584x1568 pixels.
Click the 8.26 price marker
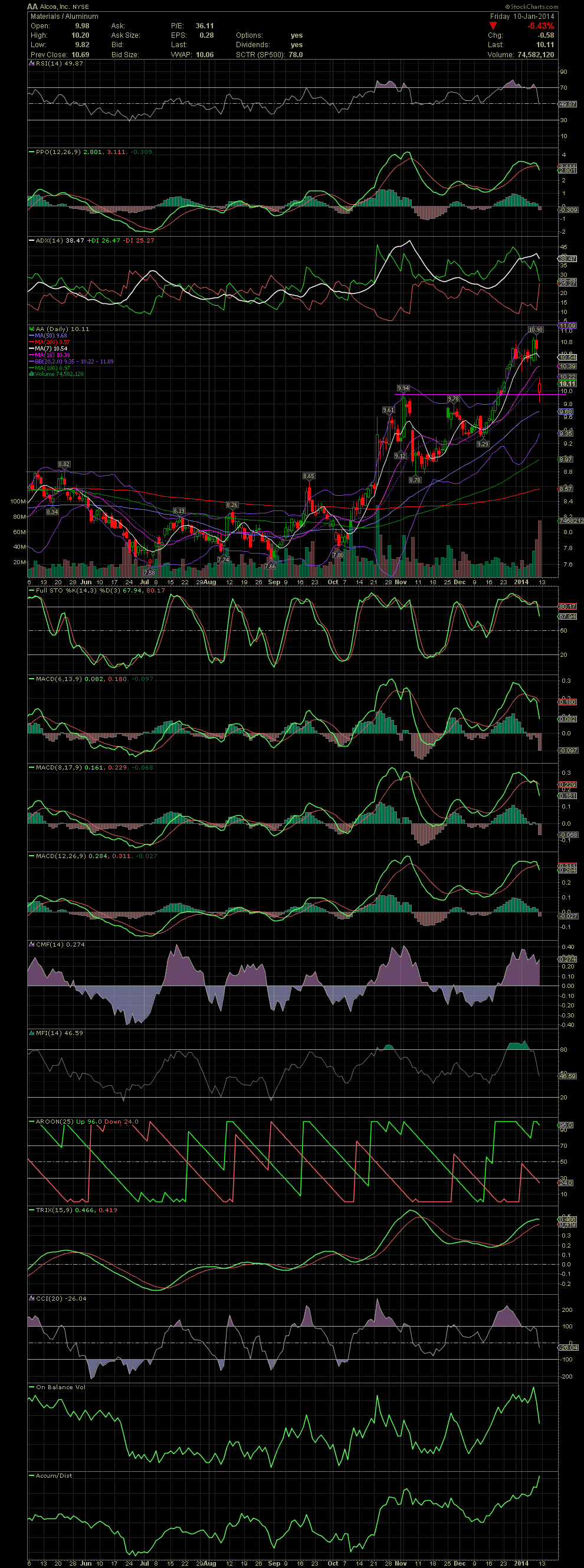232,505
